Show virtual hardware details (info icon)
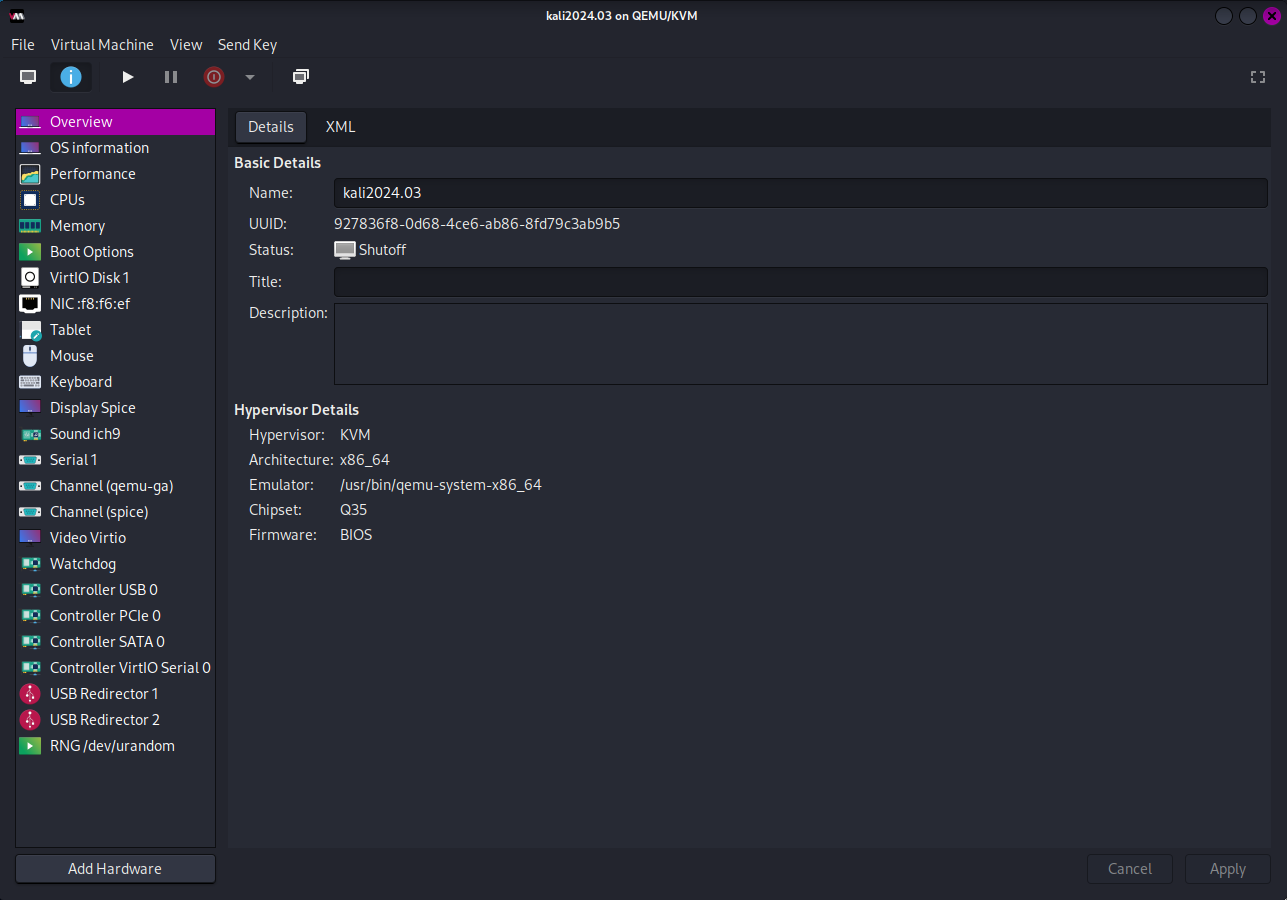The width and height of the screenshot is (1287, 900). 71,77
